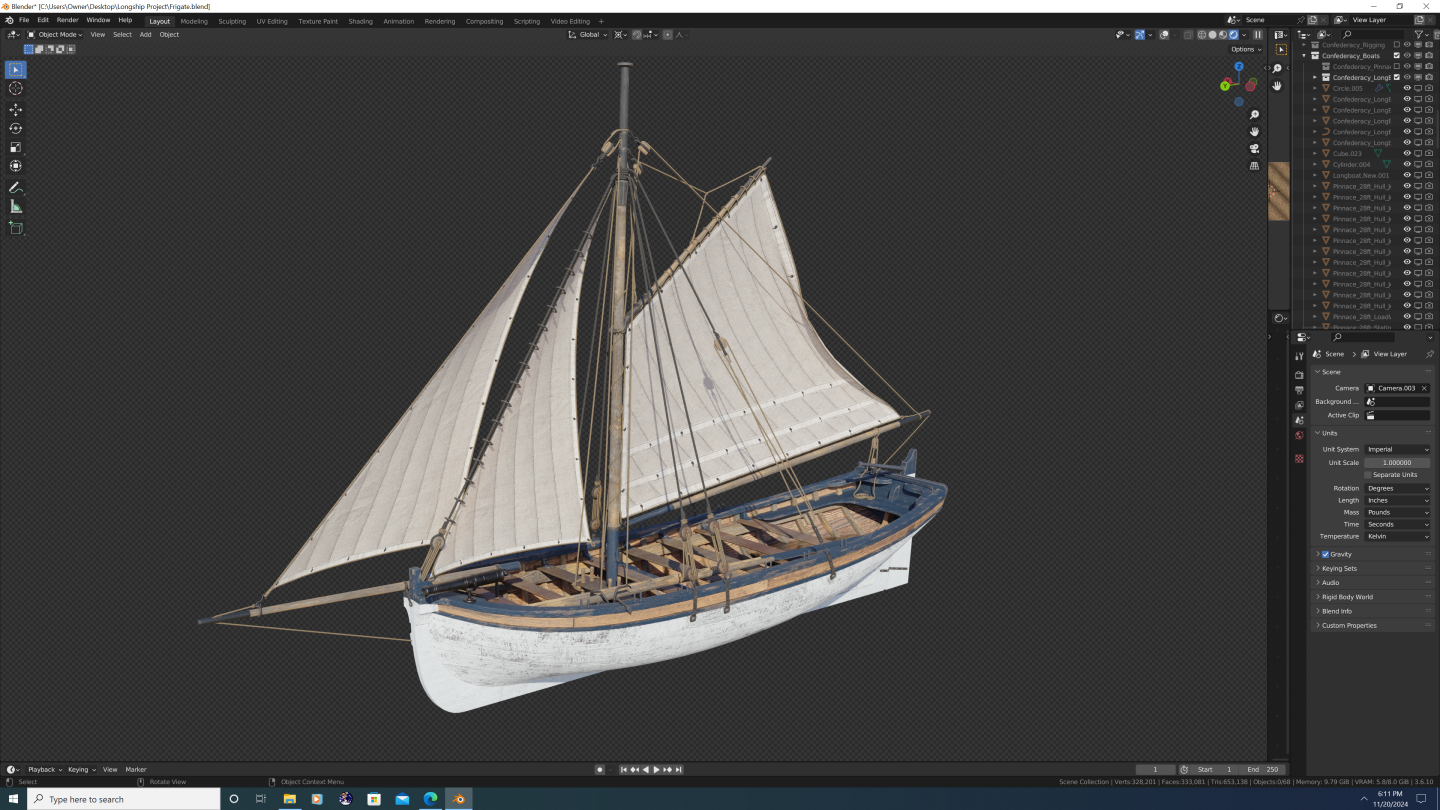This screenshot has width=1440, height=810.
Task: Open the Temperature units dropdown
Action: click(1398, 536)
